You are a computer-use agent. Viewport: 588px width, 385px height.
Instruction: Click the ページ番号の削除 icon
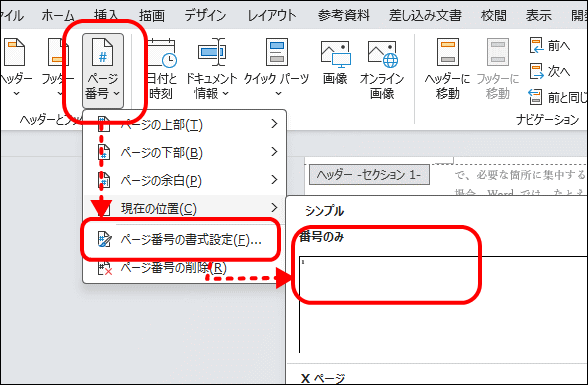(x=105, y=268)
